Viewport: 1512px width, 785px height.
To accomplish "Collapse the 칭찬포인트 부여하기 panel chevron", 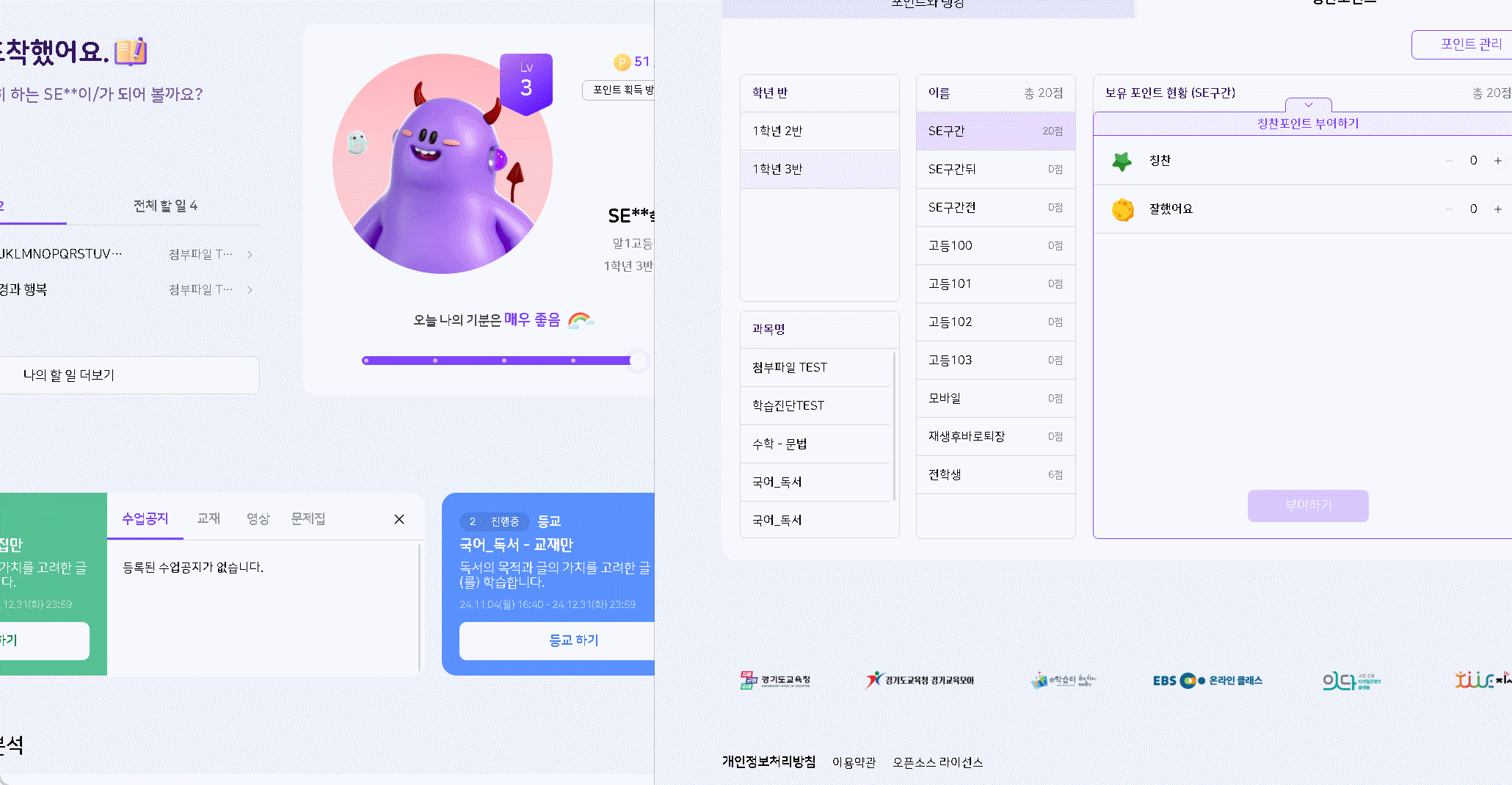I will [1308, 105].
